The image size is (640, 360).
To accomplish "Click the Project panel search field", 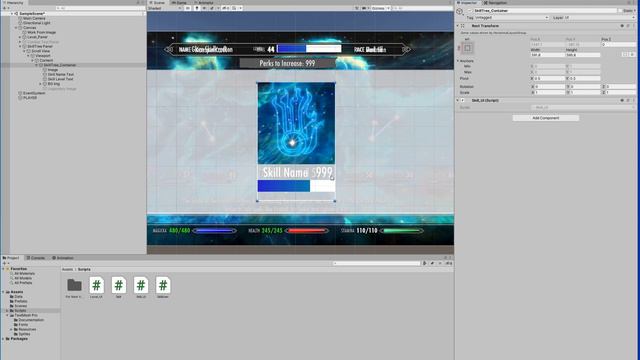I will click(x=376, y=264).
